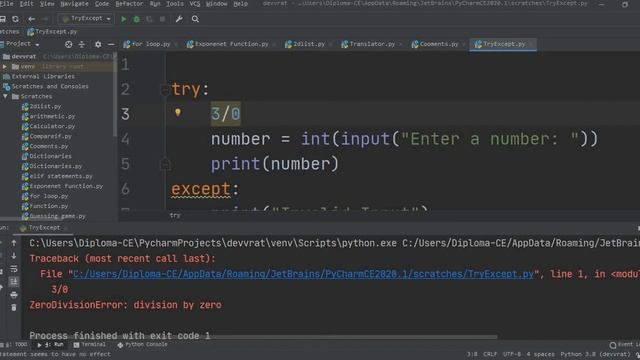Screen dimensions: 640x360
Task: Click the Run tool window button
Action: click(51, 345)
